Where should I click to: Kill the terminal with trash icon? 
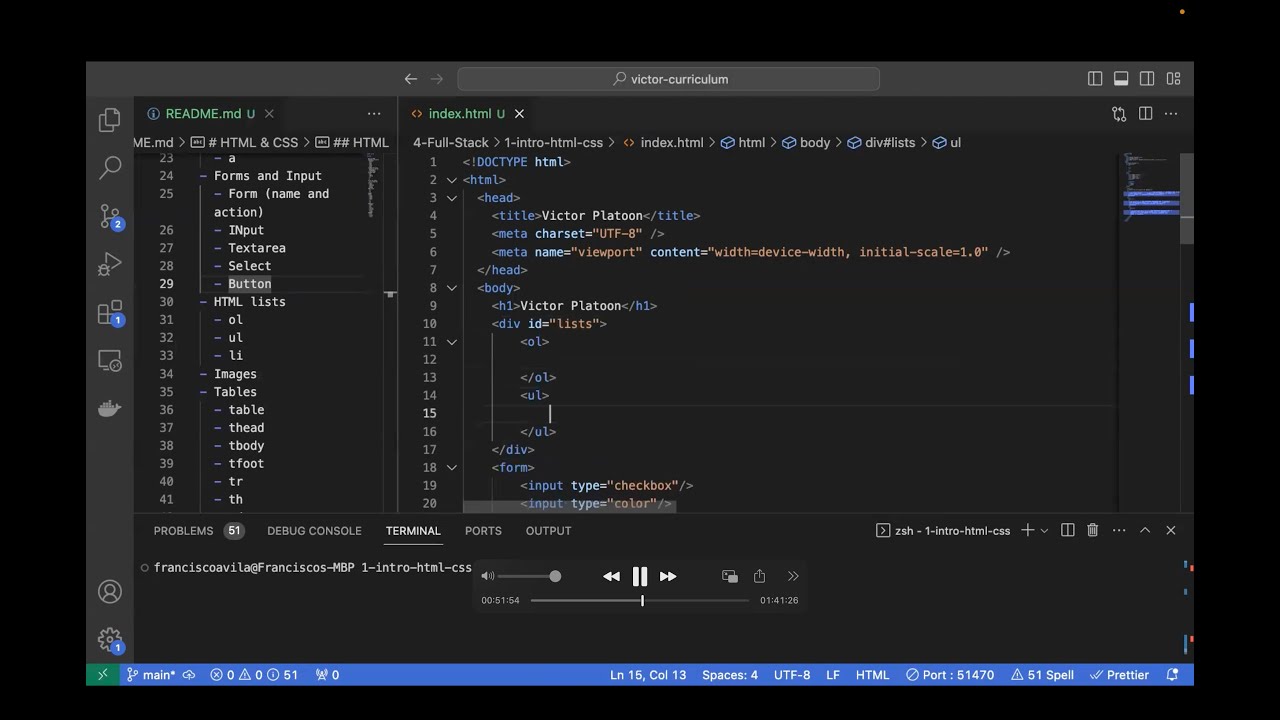coord(1093,530)
